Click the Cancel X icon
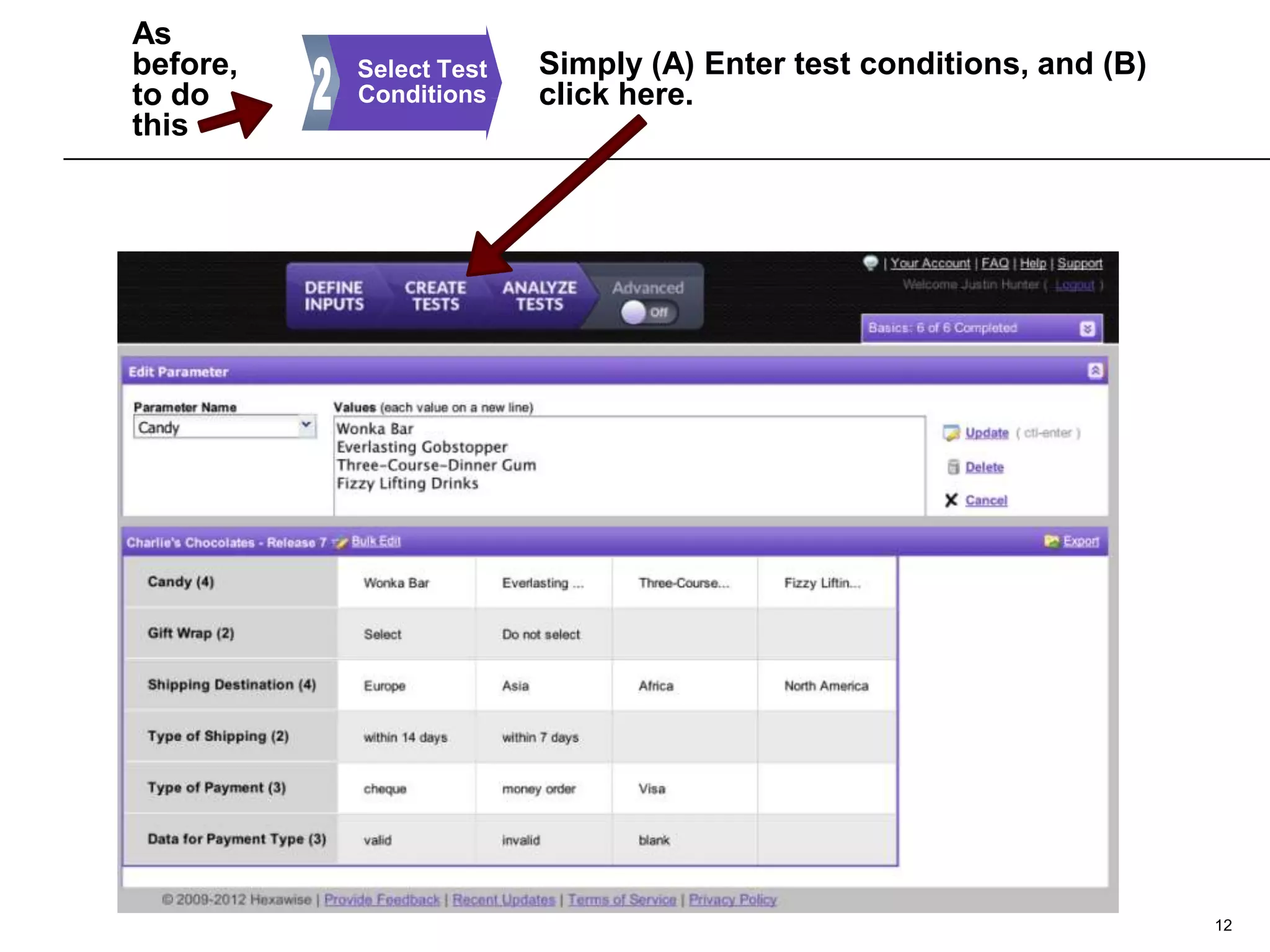1270x952 pixels. click(x=951, y=500)
